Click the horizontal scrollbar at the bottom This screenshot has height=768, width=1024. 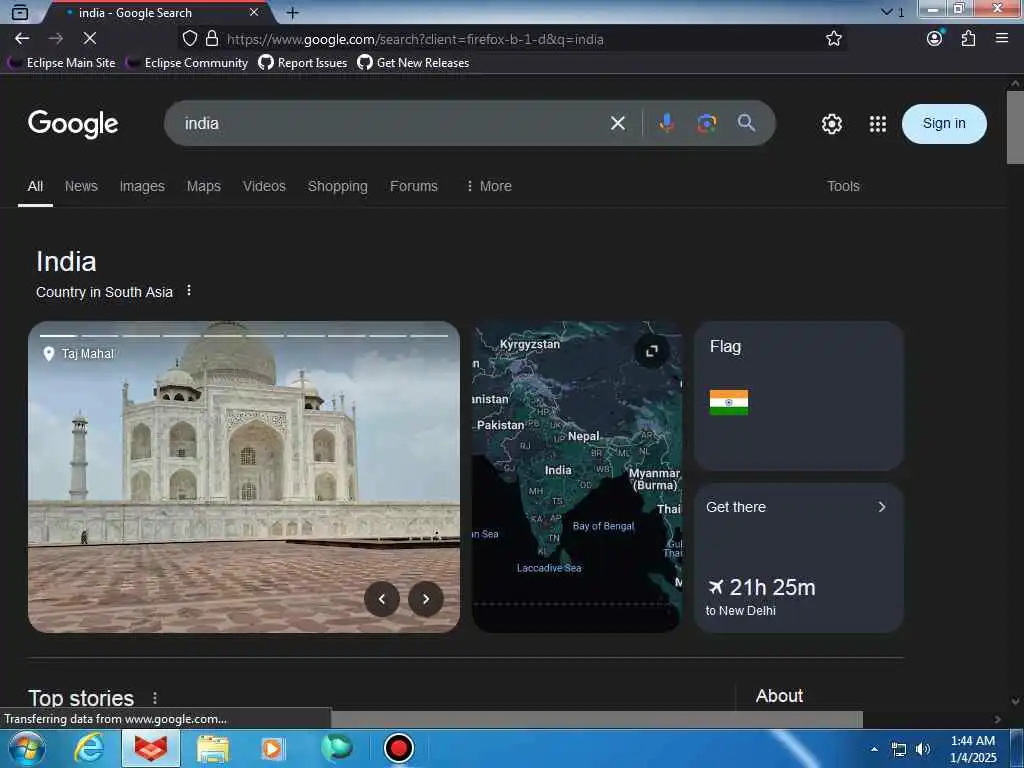tap(596, 719)
